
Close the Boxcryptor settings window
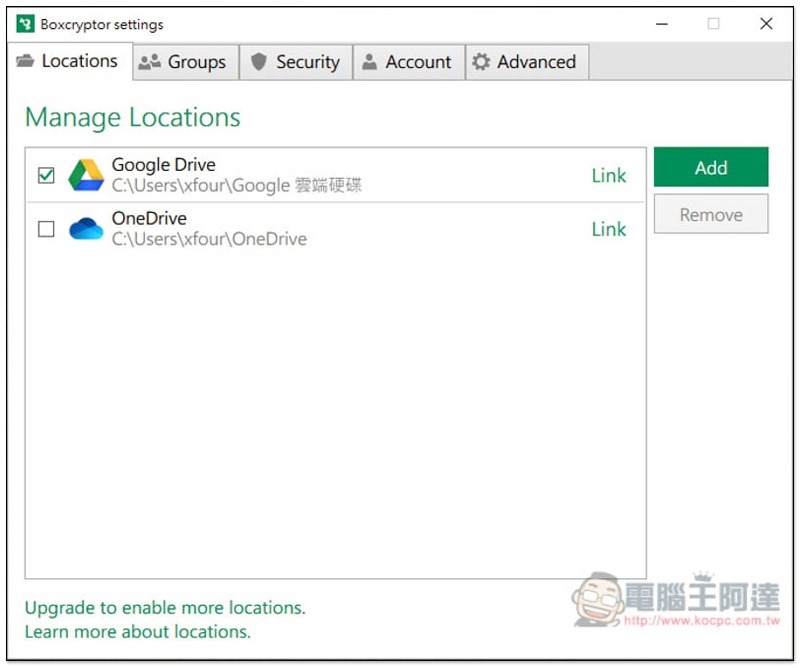coord(766,24)
